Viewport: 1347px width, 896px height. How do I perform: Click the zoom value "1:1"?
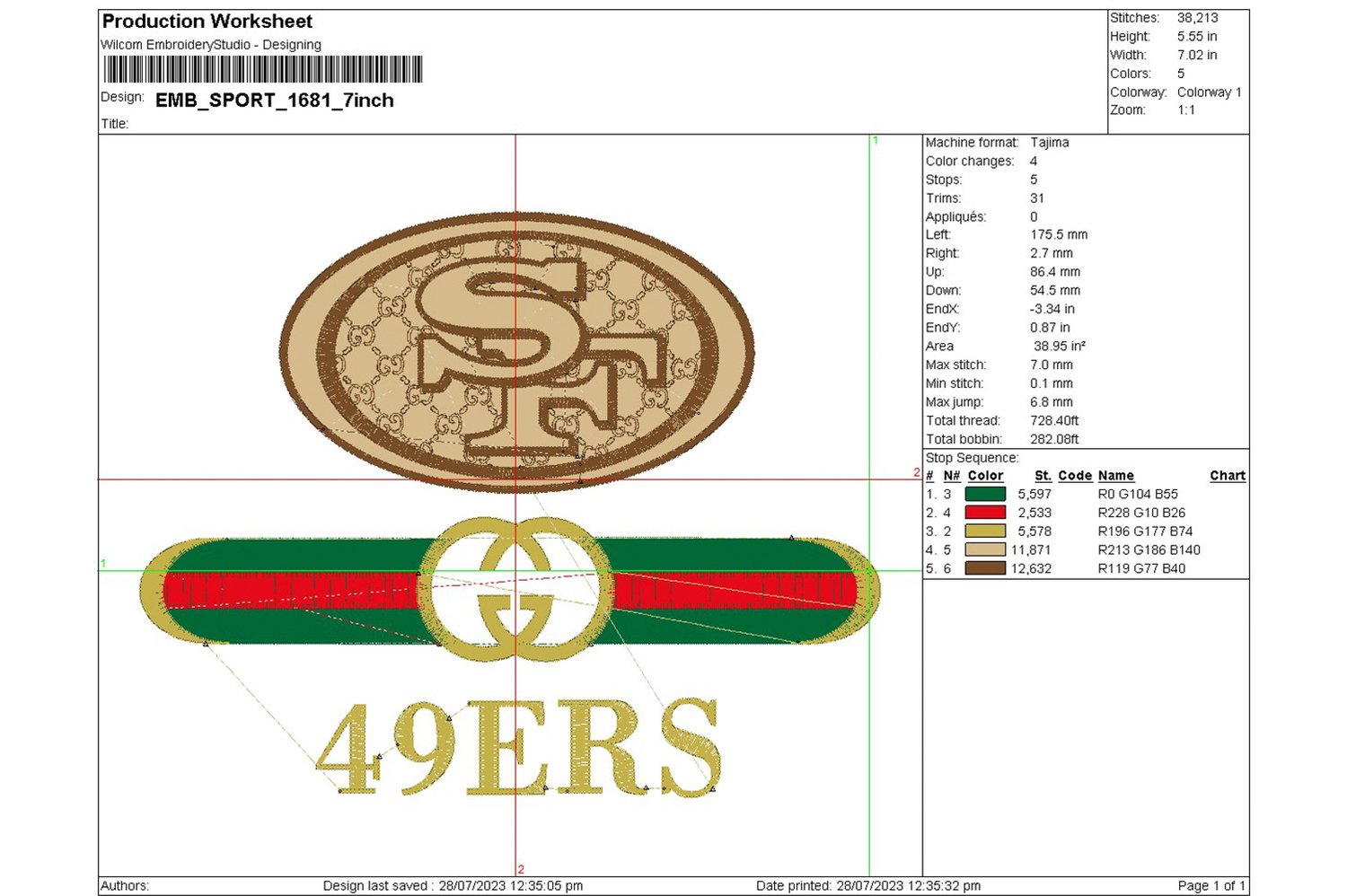coord(1186,110)
